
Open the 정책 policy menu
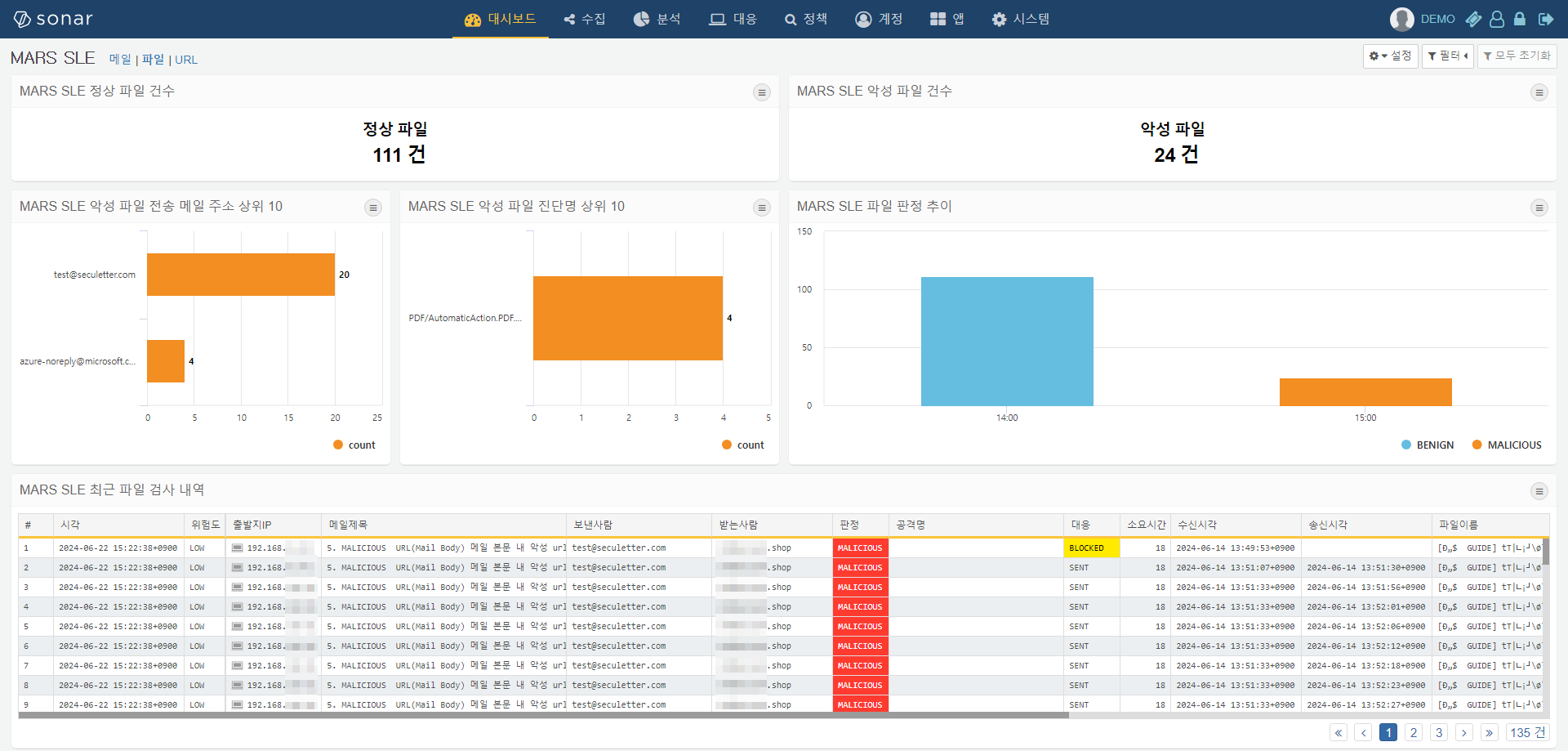pos(806,19)
